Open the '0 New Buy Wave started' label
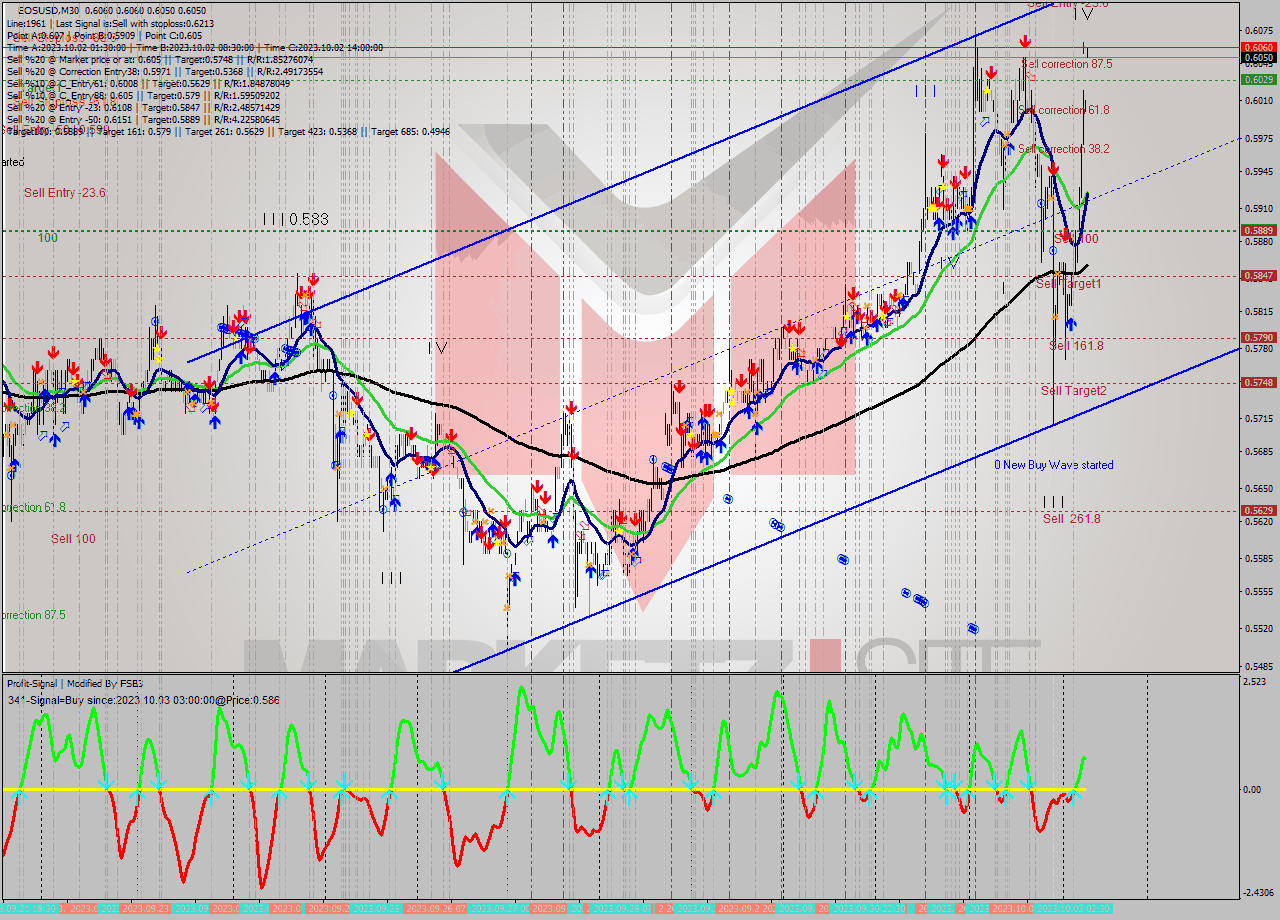The image size is (1280, 920). tap(1053, 465)
